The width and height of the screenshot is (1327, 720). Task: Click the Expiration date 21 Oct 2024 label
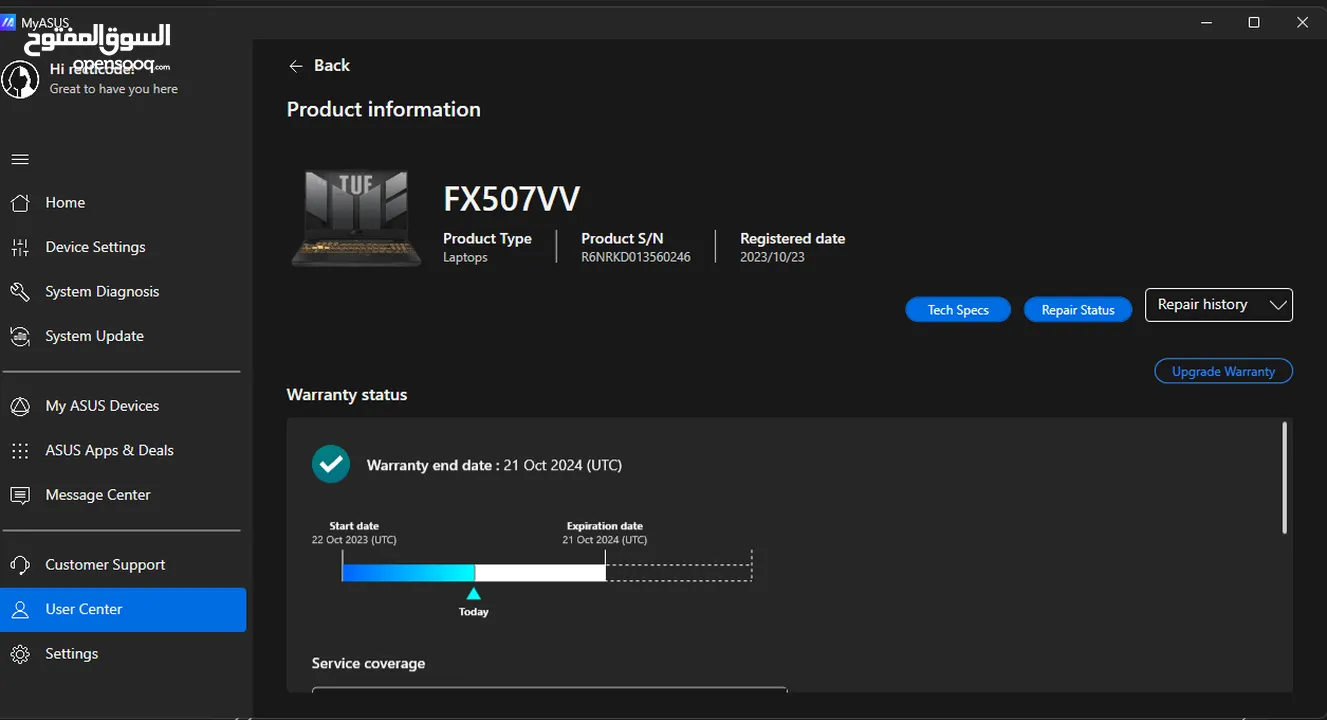coord(605,533)
